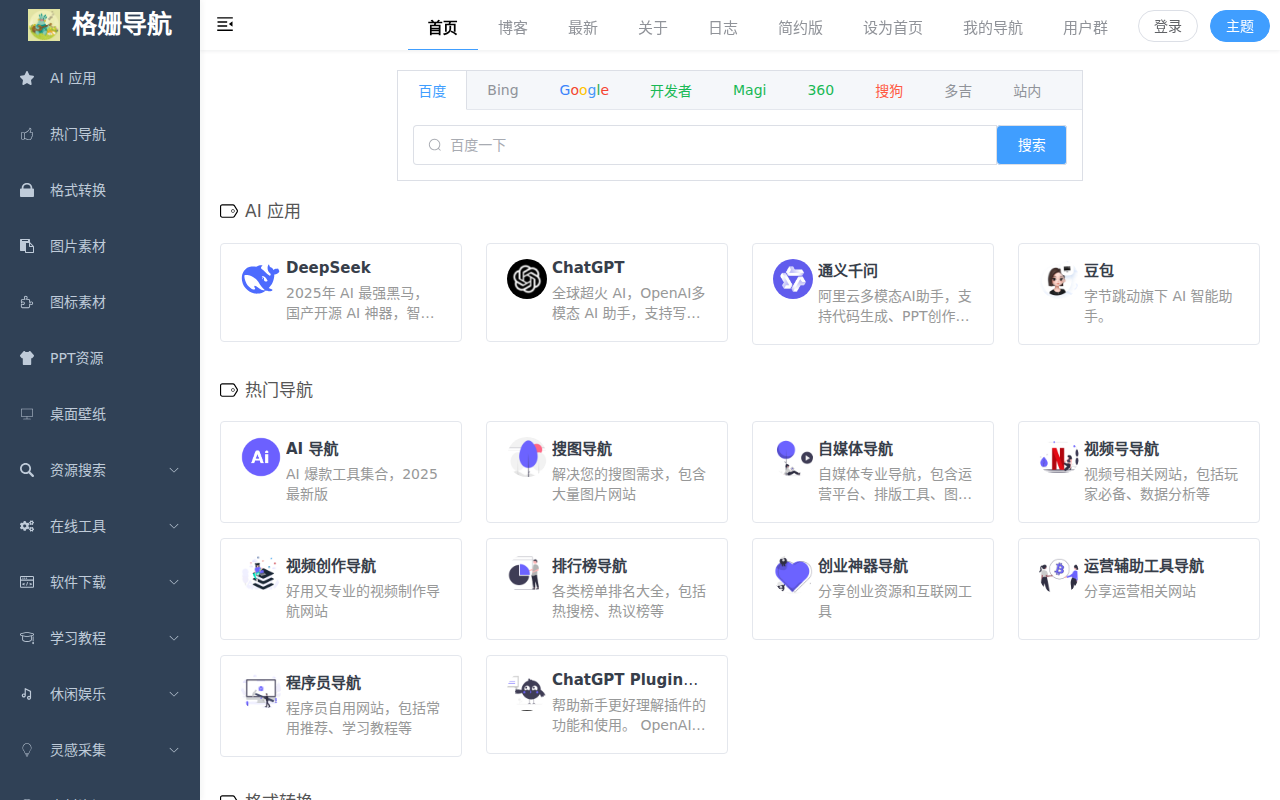The image size is (1280, 800).
Task: Switch to the Google search tab
Action: (584, 90)
